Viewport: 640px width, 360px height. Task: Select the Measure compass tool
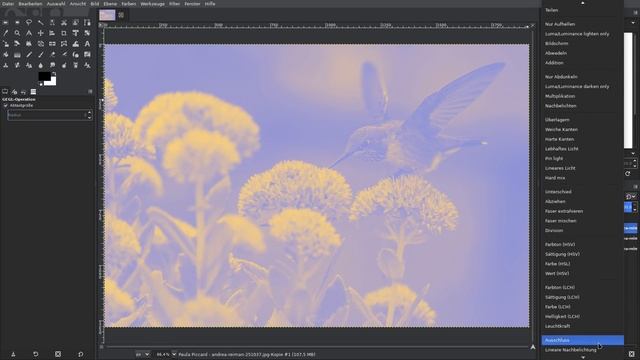click(x=29, y=33)
